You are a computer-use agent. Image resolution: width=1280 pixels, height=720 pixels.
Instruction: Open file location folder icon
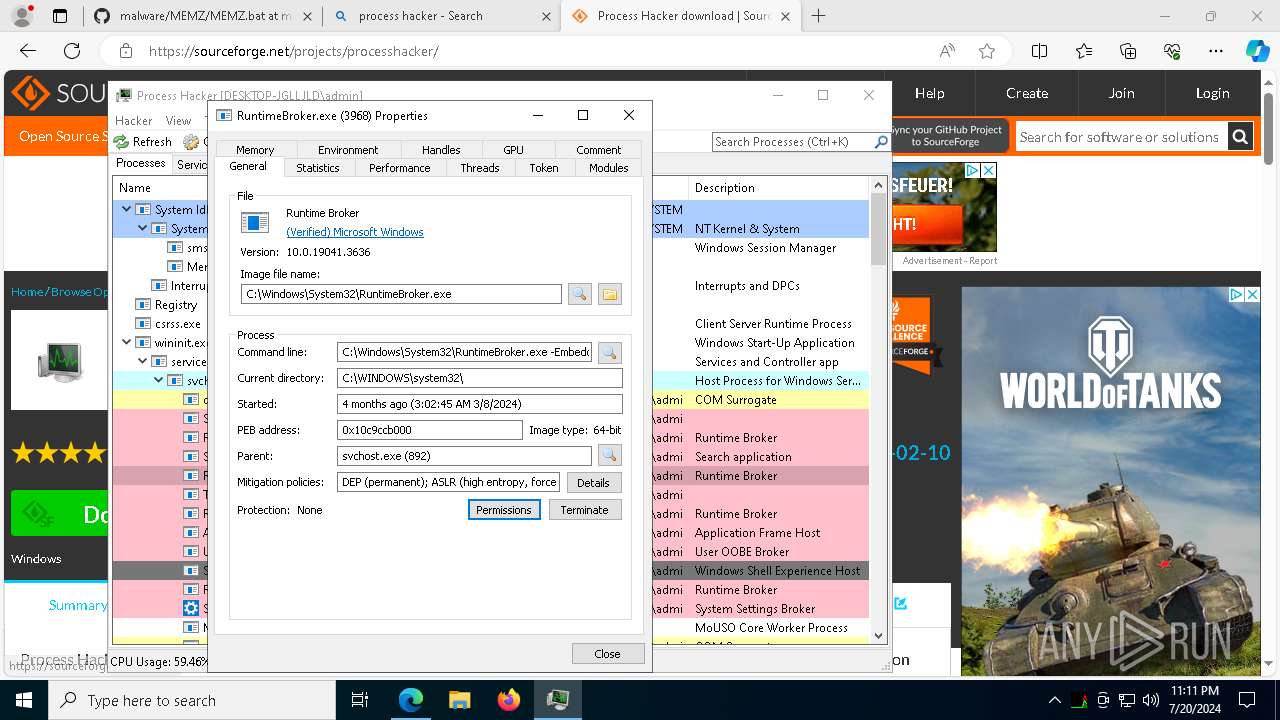pyautogui.click(x=610, y=294)
